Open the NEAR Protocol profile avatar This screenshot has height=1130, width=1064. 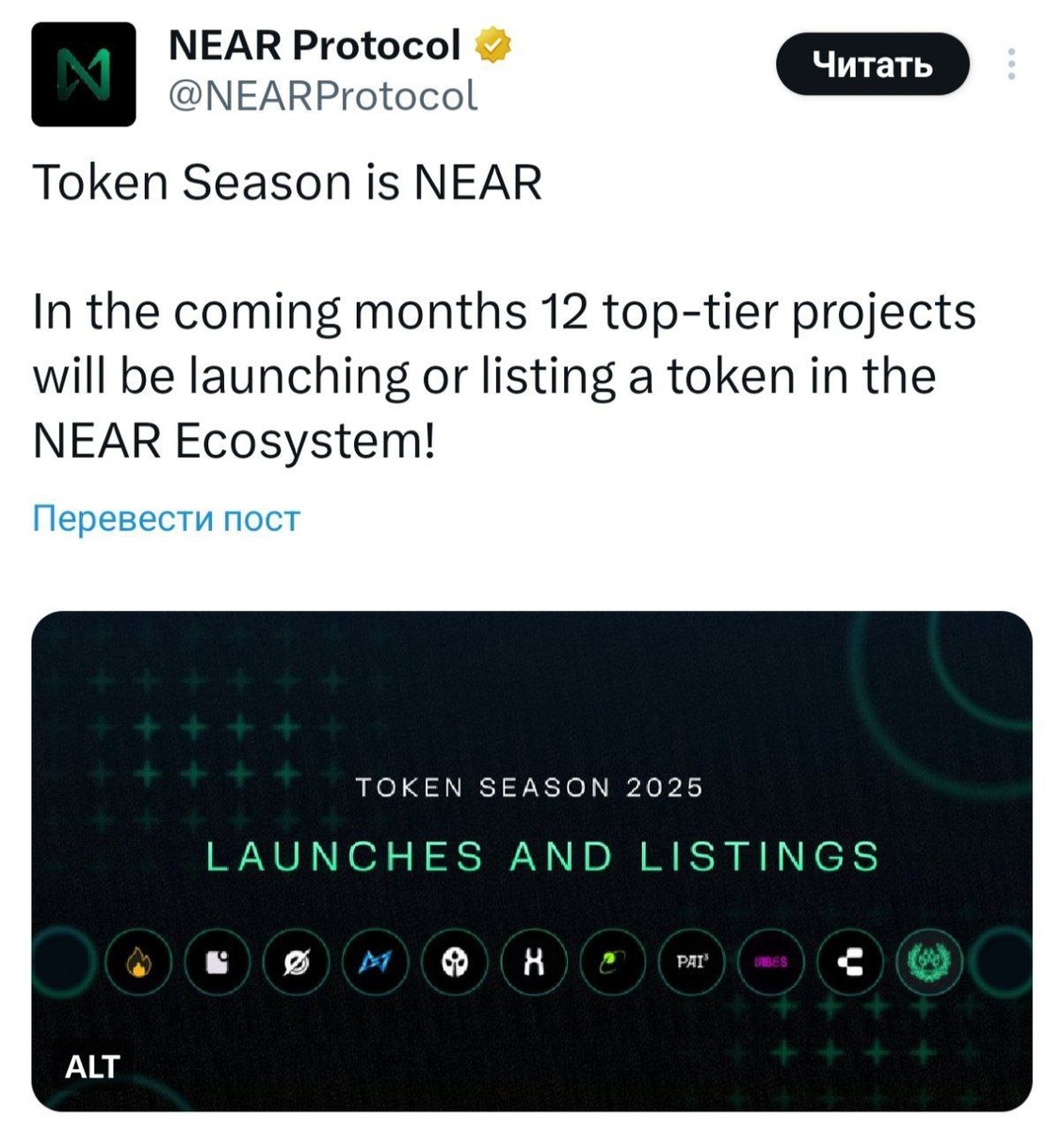click(84, 75)
